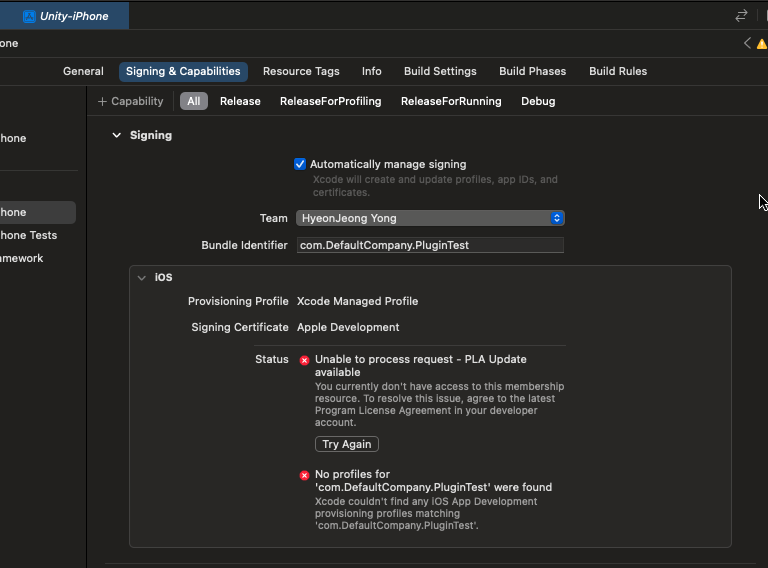
Task: Click the Unable to process request message
Action: [x=421, y=366]
